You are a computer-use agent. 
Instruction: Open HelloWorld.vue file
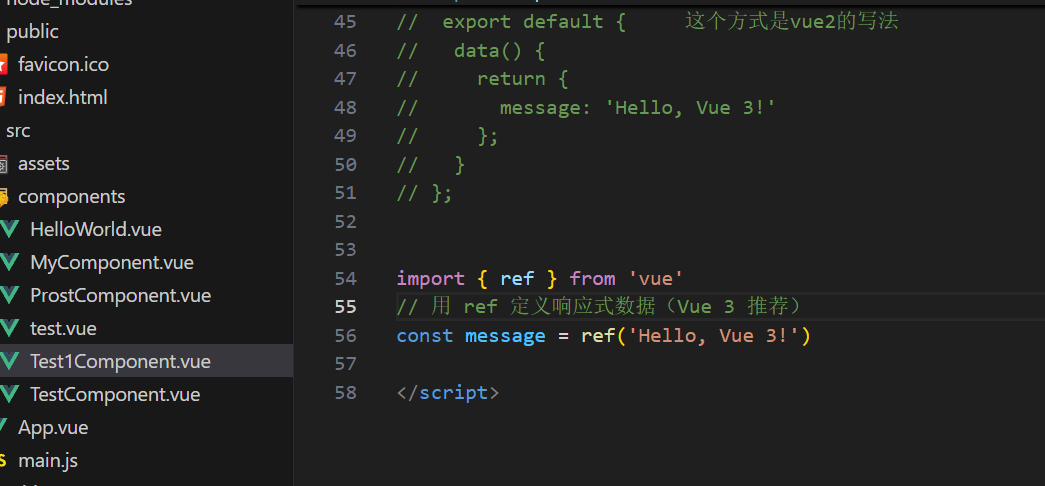click(x=96, y=230)
